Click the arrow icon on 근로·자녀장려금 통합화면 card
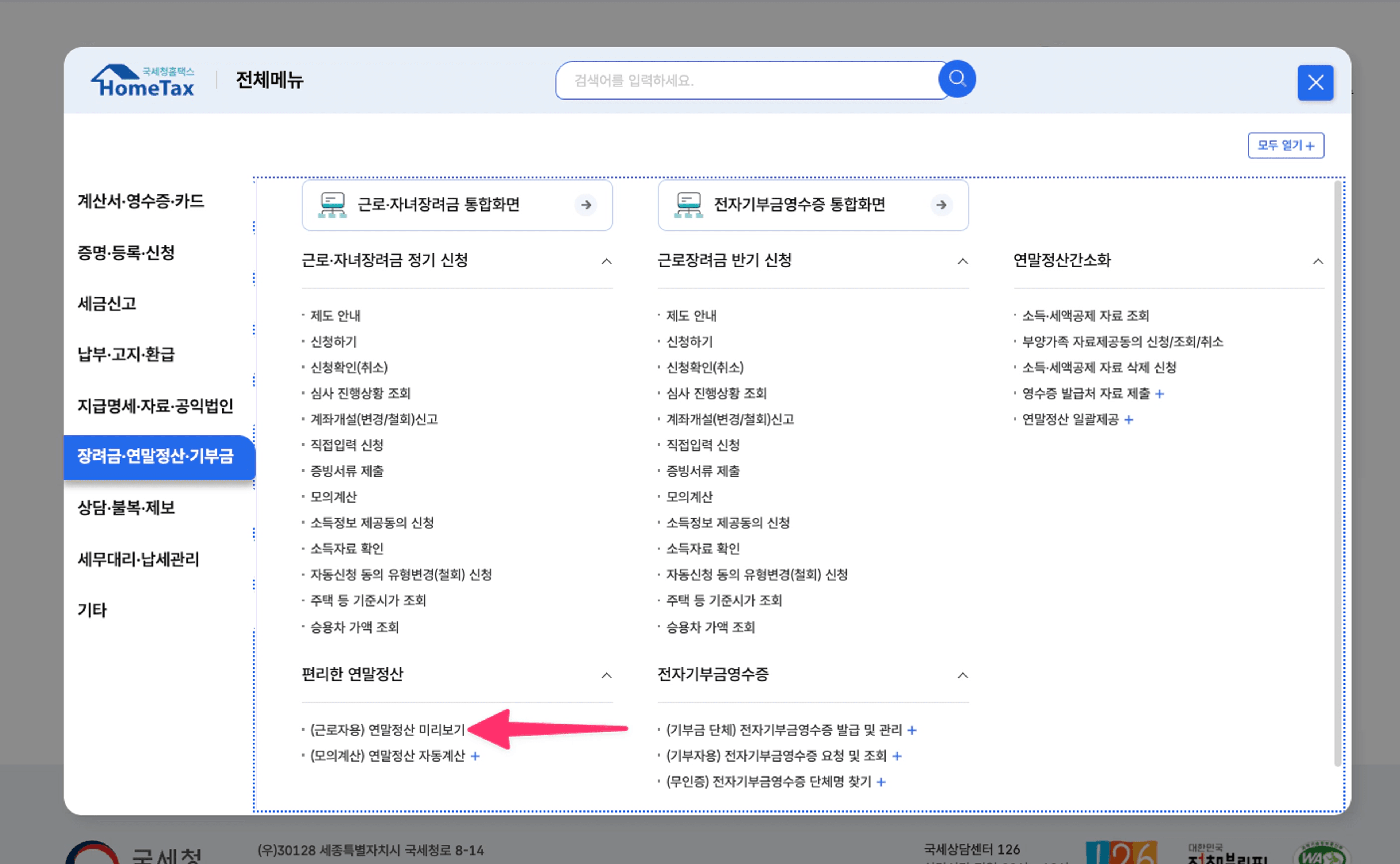1400x864 pixels. pos(586,205)
